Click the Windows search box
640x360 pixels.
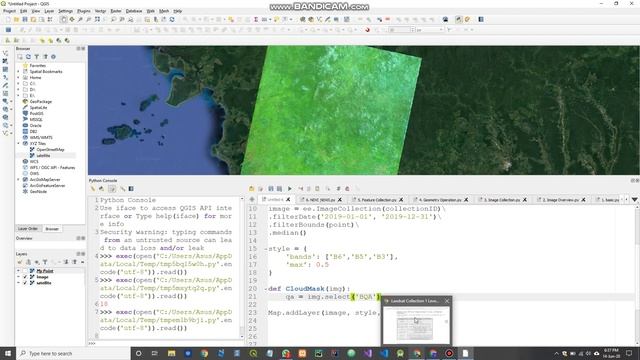pyautogui.click(x=73, y=353)
